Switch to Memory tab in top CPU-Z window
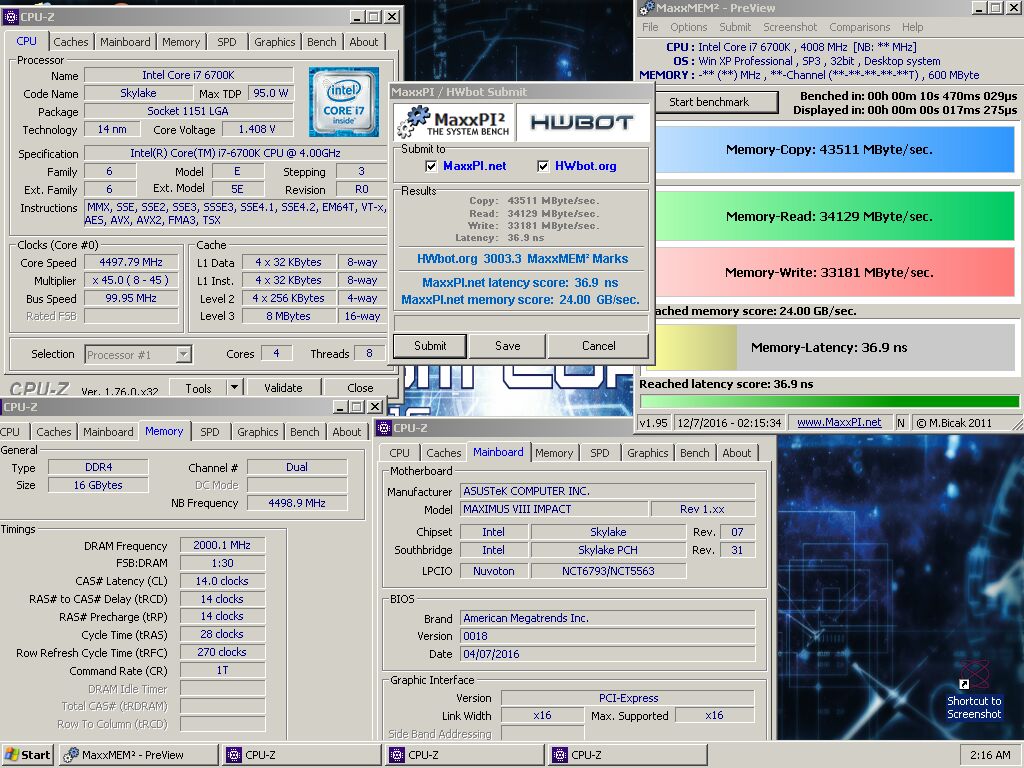The width and height of the screenshot is (1024, 768). (x=181, y=42)
